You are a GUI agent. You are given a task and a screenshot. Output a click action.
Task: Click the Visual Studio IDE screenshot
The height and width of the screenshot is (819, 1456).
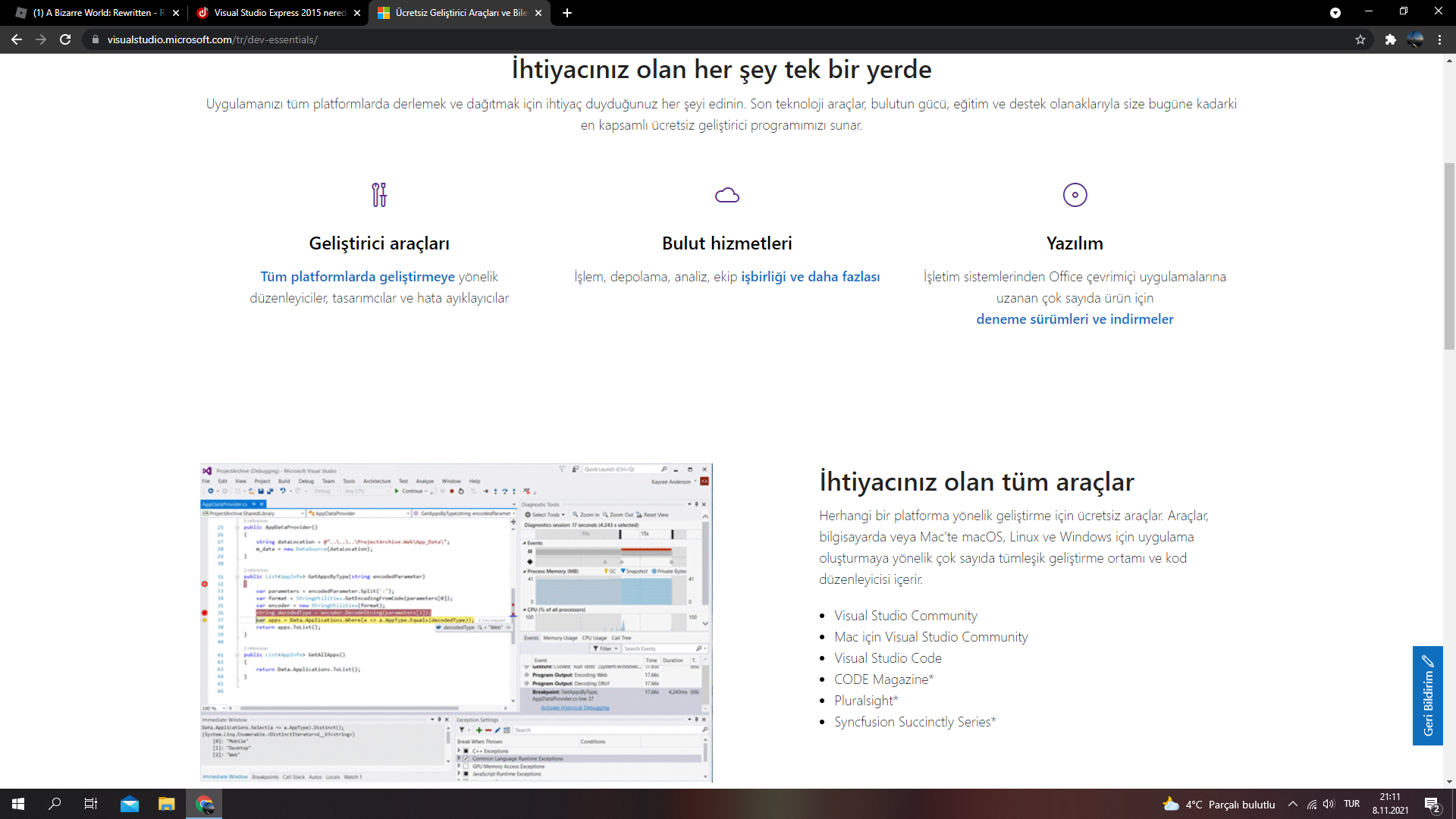[x=457, y=623]
